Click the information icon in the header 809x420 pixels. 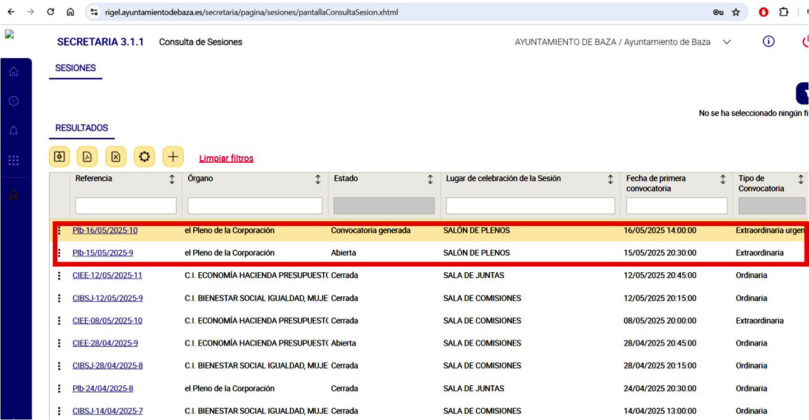[768, 42]
